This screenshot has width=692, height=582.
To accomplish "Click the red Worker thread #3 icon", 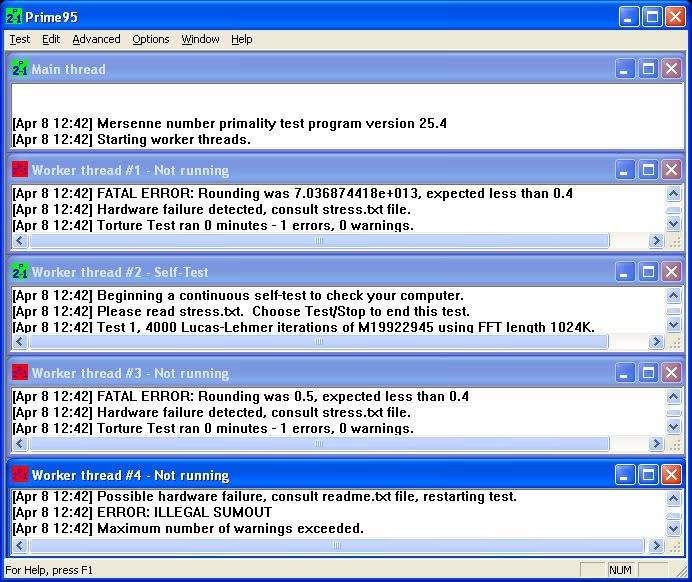I will (x=20, y=373).
